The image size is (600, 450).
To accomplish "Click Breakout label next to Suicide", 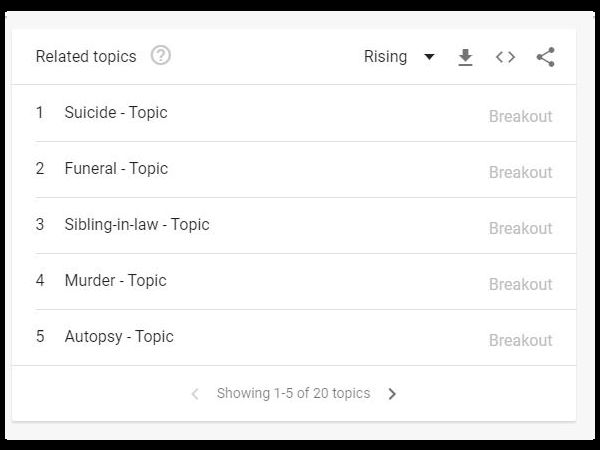I will pyautogui.click(x=520, y=116).
